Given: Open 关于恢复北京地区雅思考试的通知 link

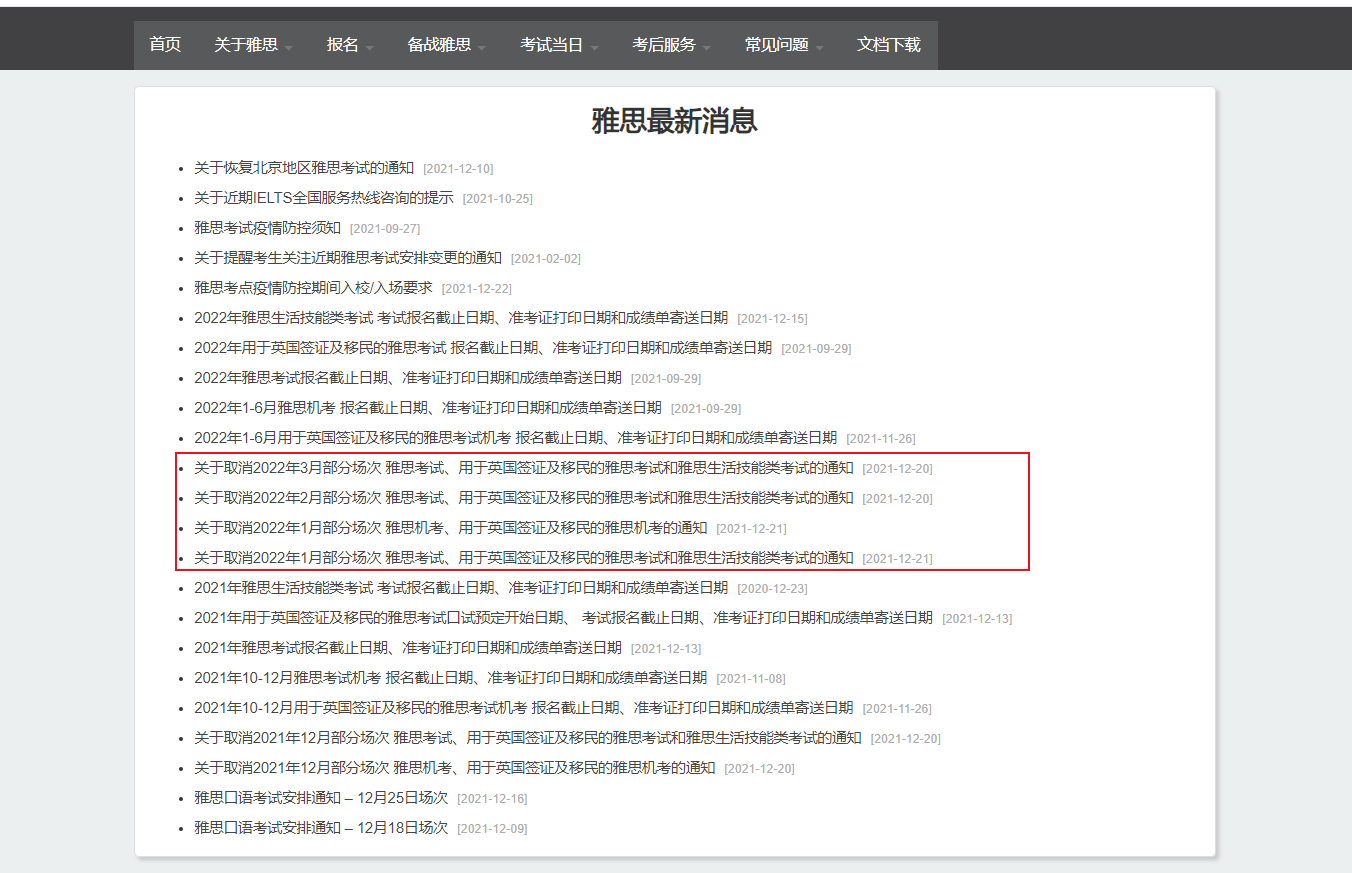Looking at the screenshot, I should pos(303,168).
